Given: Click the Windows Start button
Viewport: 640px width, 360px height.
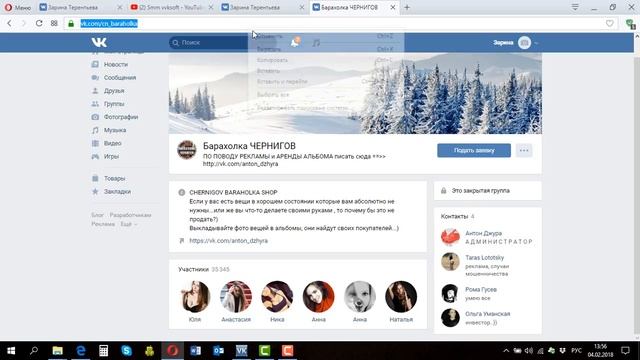Looking at the screenshot, I should pyautogui.click(x=11, y=351).
